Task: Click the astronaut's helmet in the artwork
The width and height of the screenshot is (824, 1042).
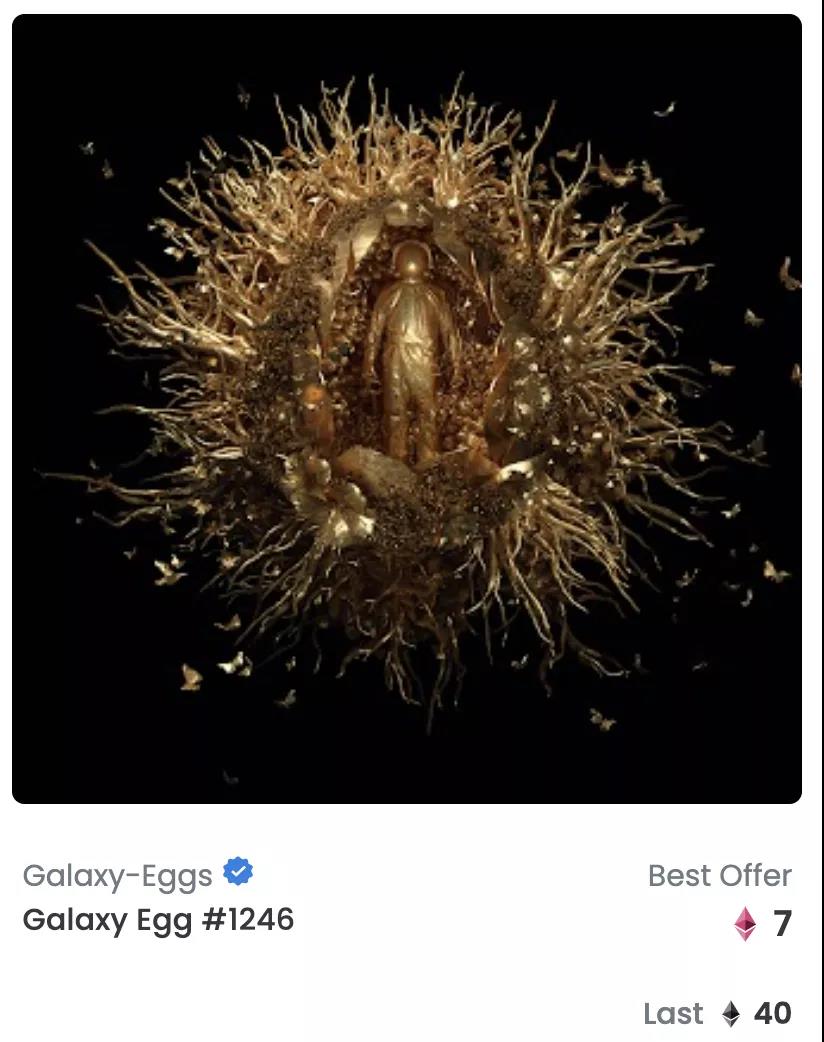Action: tap(410, 260)
